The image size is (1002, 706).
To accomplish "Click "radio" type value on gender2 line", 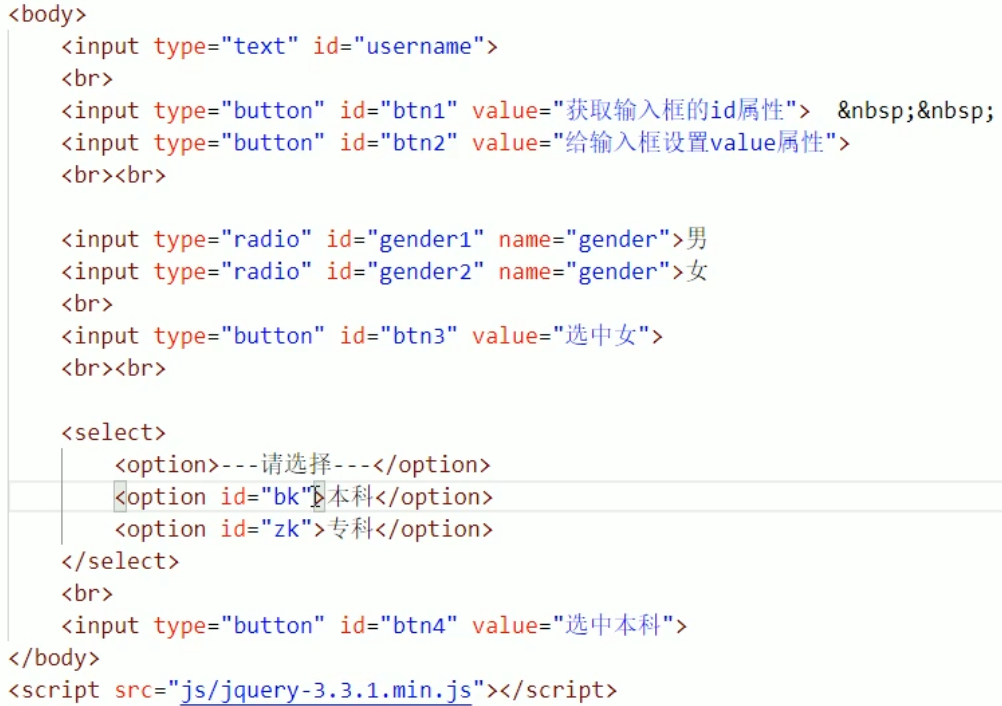I will [266, 272].
